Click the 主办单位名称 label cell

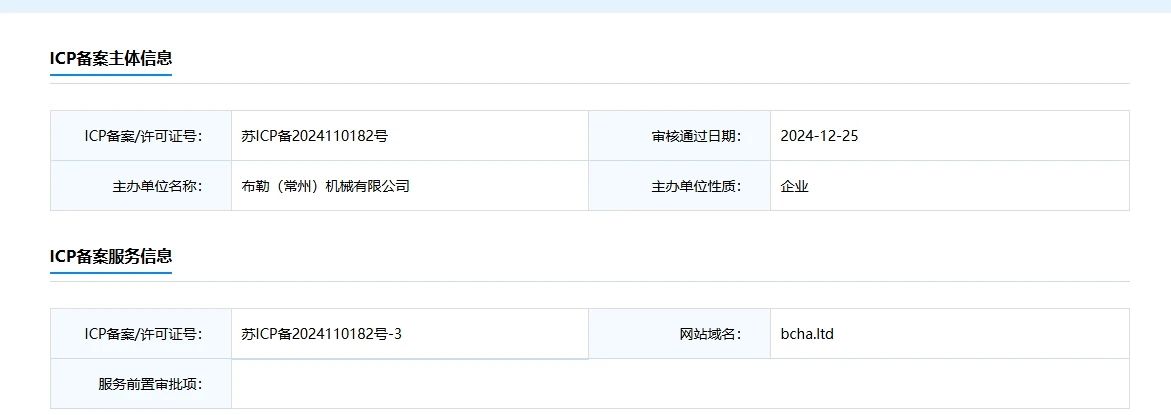(x=141, y=186)
